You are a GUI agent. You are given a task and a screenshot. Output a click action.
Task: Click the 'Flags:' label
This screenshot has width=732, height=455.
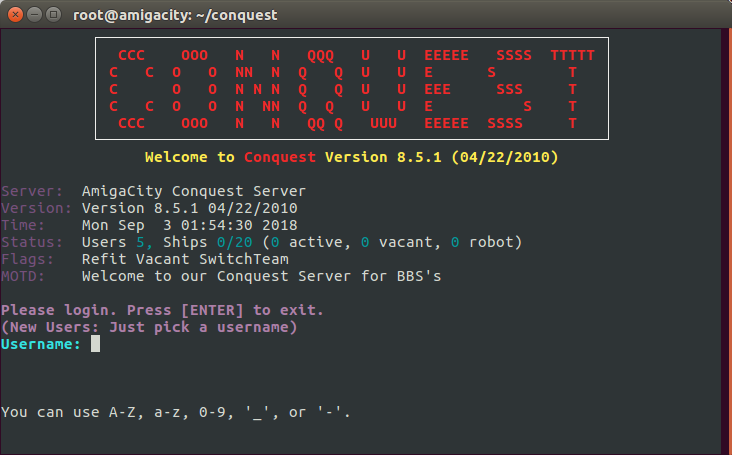[28, 259]
